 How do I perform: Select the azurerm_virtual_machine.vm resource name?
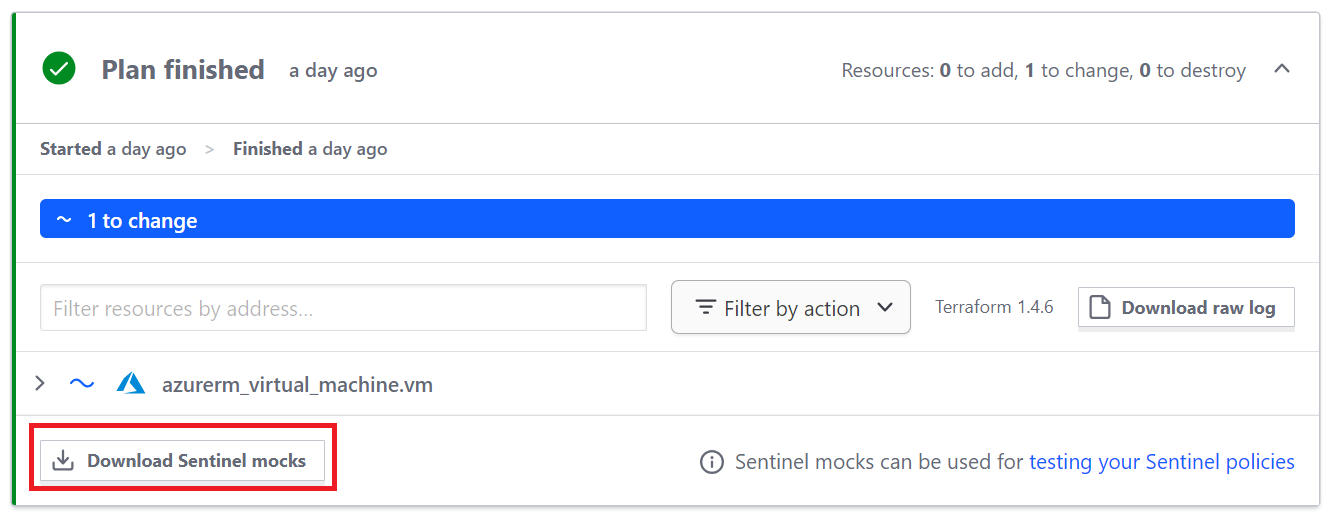pyautogui.click(x=297, y=384)
